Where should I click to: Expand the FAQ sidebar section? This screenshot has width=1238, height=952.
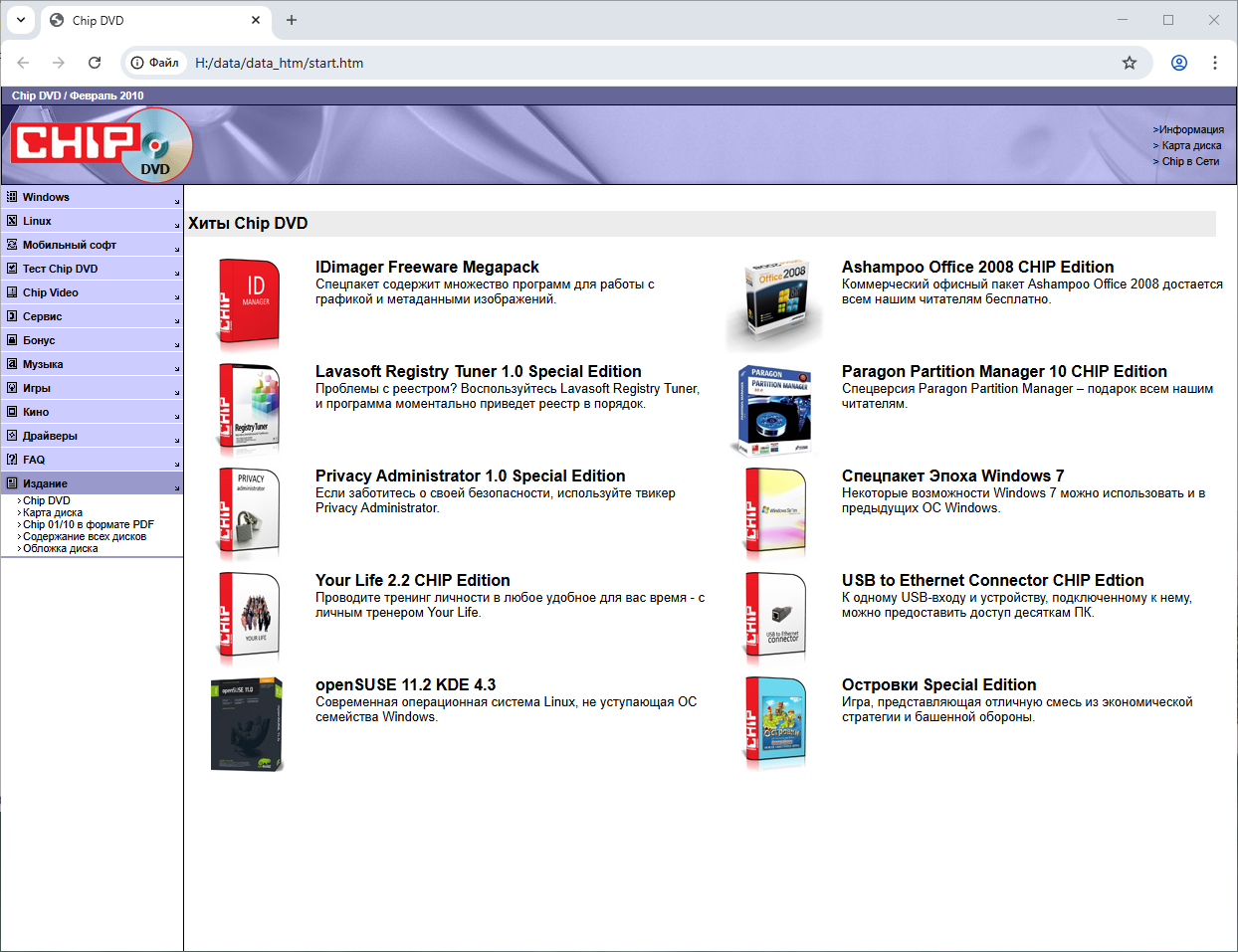(x=92, y=460)
